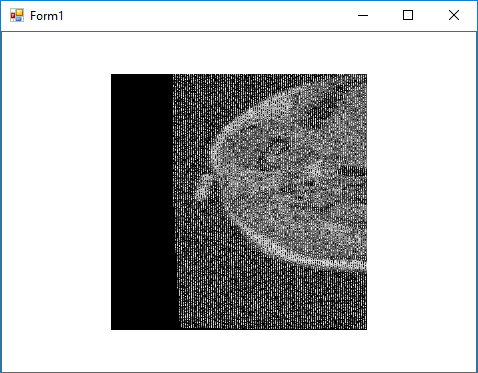The width and height of the screenshot is (478, 373).
Task: Click the blank form space above the picture
Action: click(239, 53)
